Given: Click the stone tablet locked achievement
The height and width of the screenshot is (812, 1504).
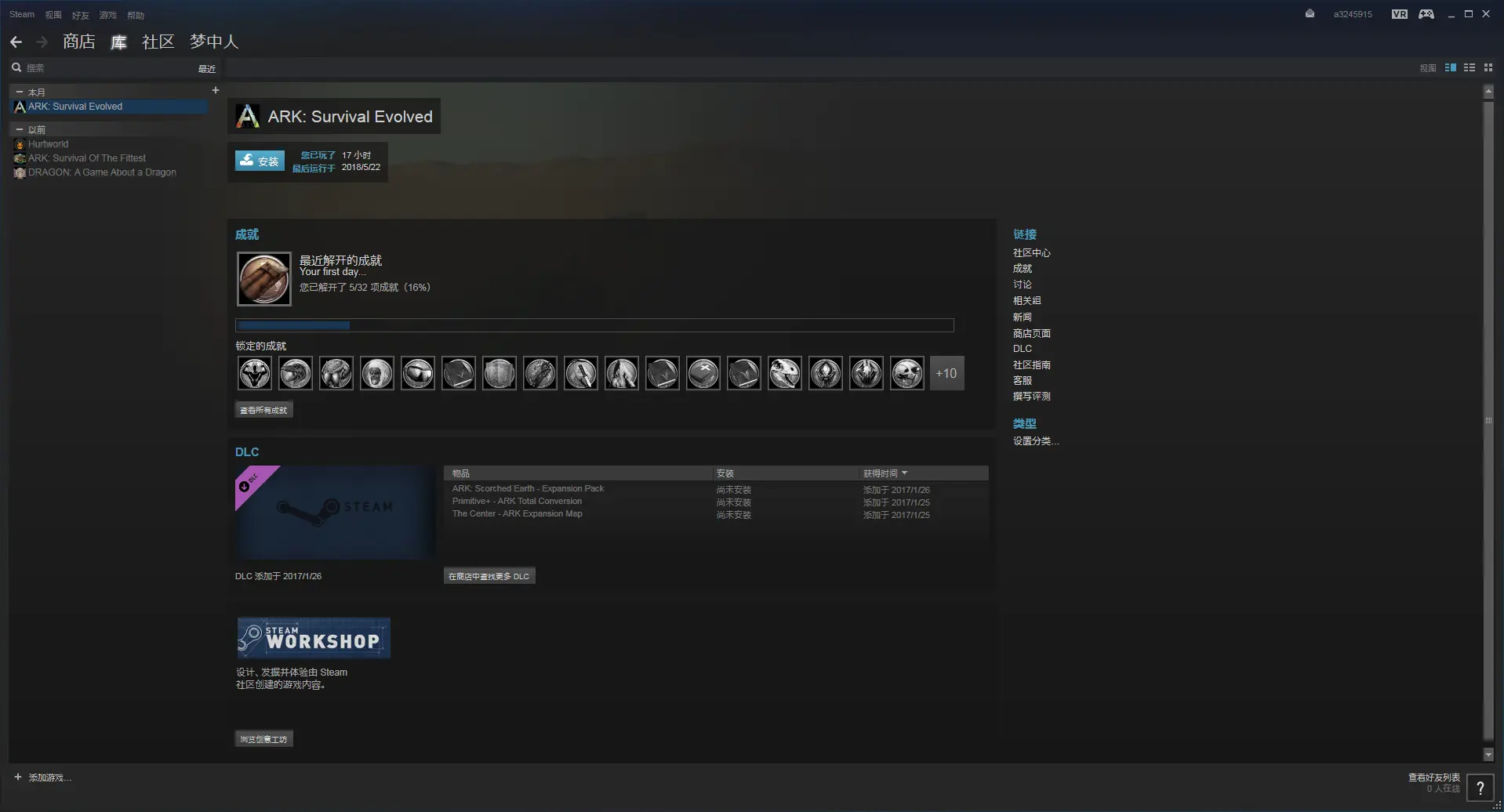Looking at the screenshot, I should [500, 373].
